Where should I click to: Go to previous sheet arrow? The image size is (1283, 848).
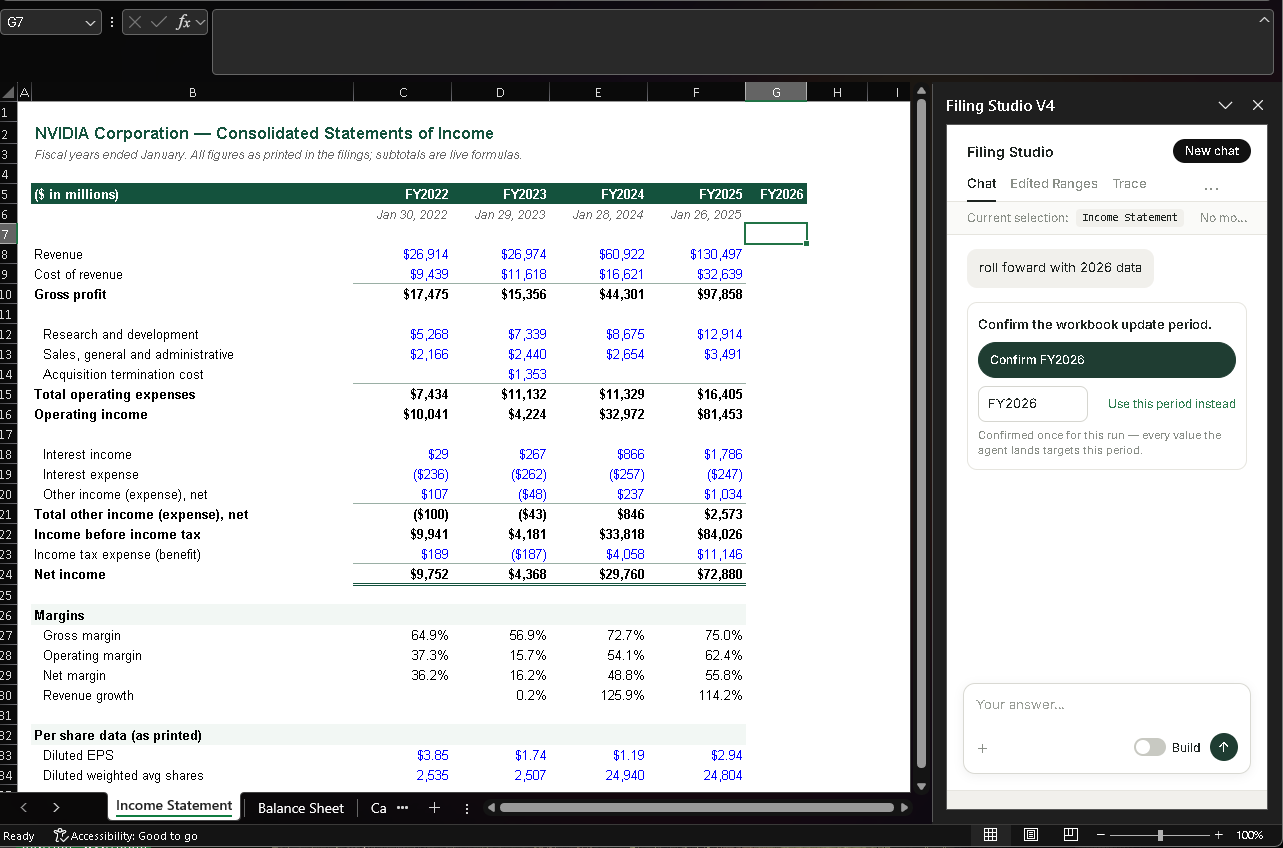click(x=24, y=808)
